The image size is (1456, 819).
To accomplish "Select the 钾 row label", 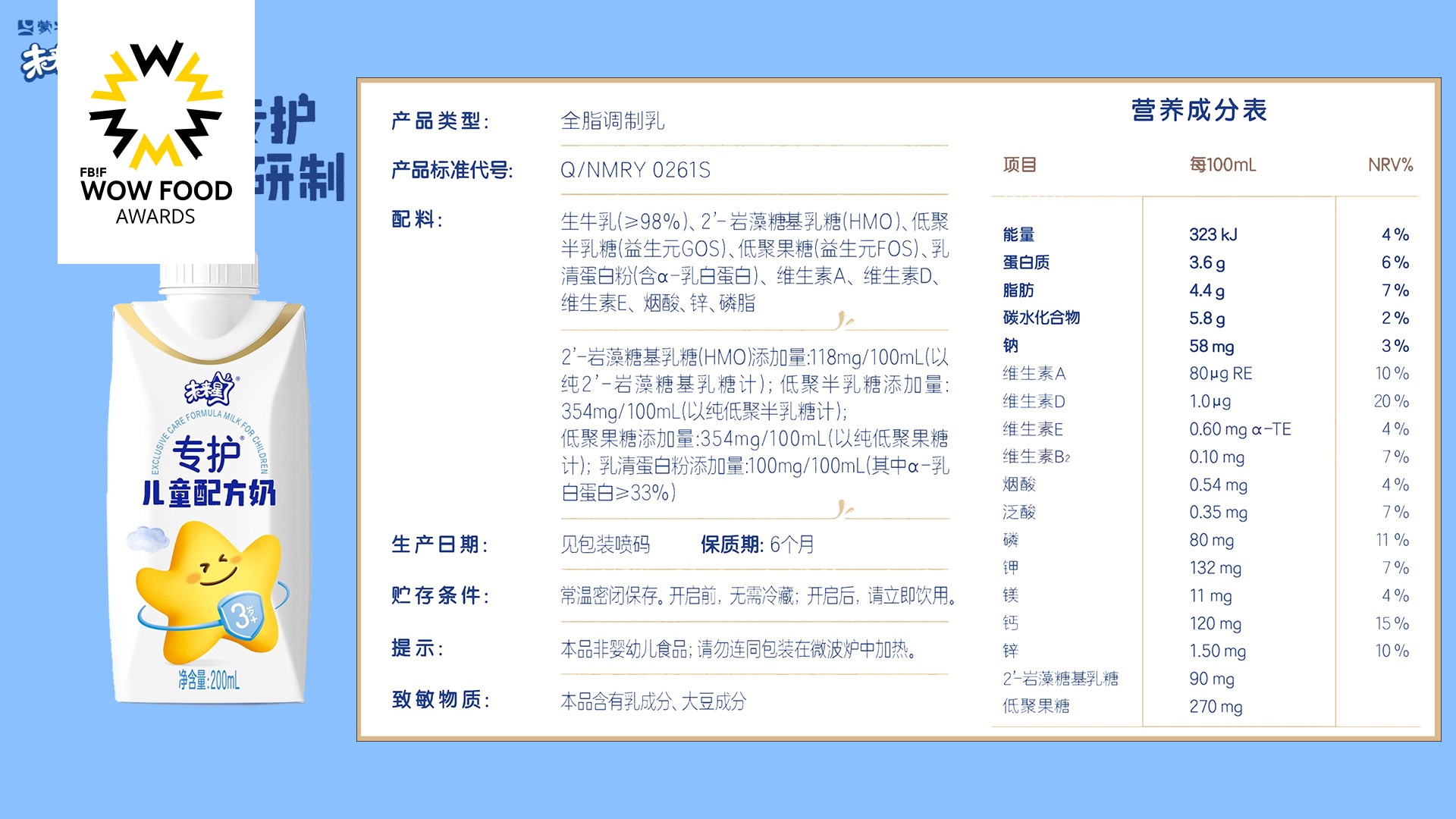I will click(1011, 567).
